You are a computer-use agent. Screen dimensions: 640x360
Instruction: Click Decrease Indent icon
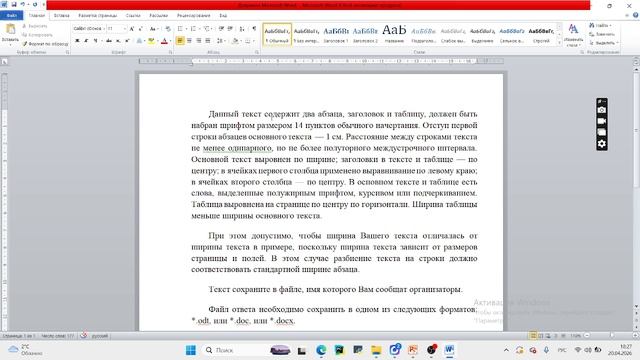tap(221, 29)
